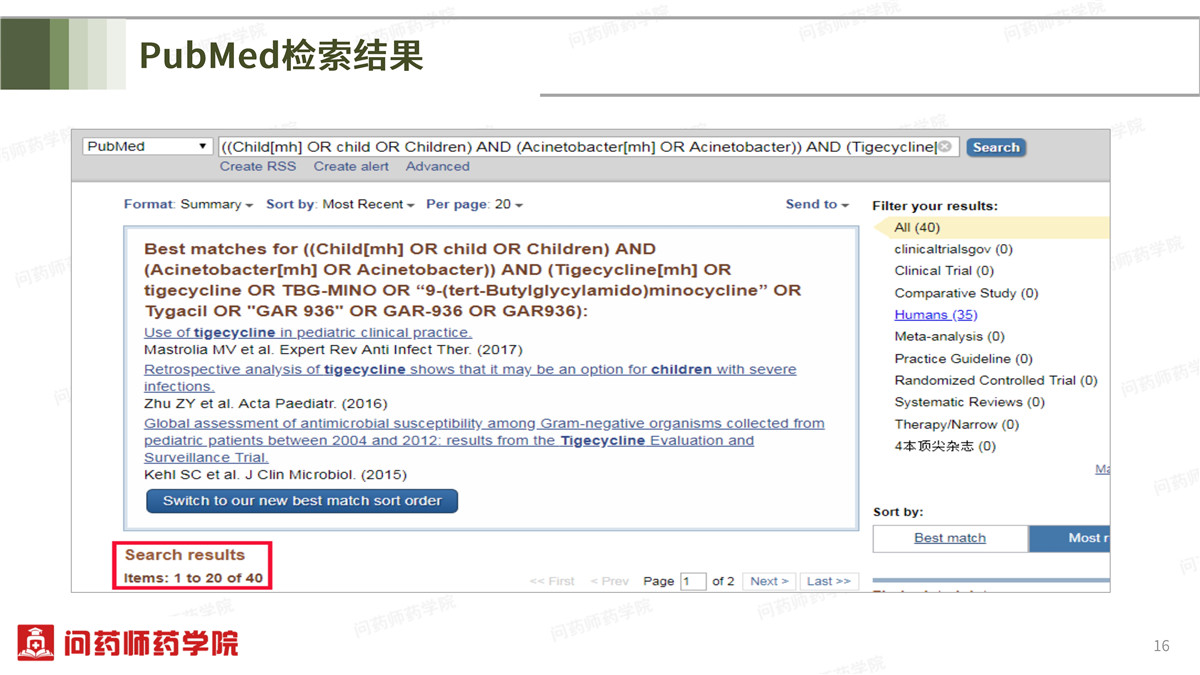Image resolution: width=1200 pixels, height=675 pixels.
Task: Filter results by Clinical Trial (0)
Action: point(944,271)
